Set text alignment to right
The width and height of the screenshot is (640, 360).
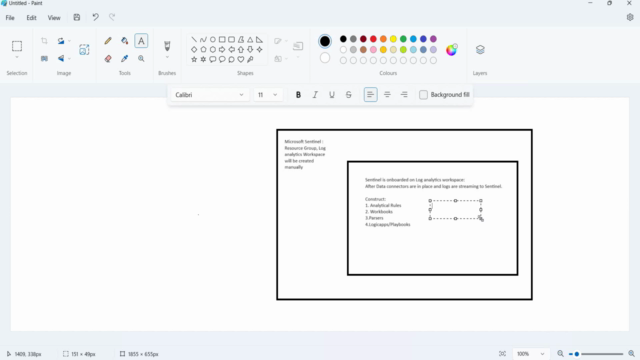click(x=404, y=95)
